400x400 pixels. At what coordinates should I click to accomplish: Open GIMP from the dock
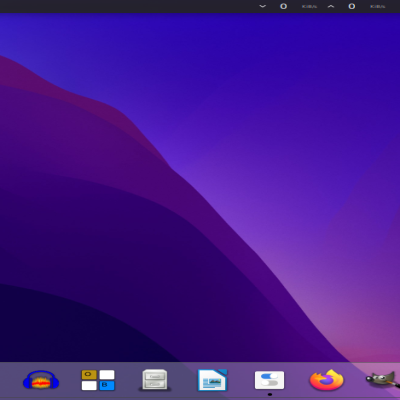383,380
